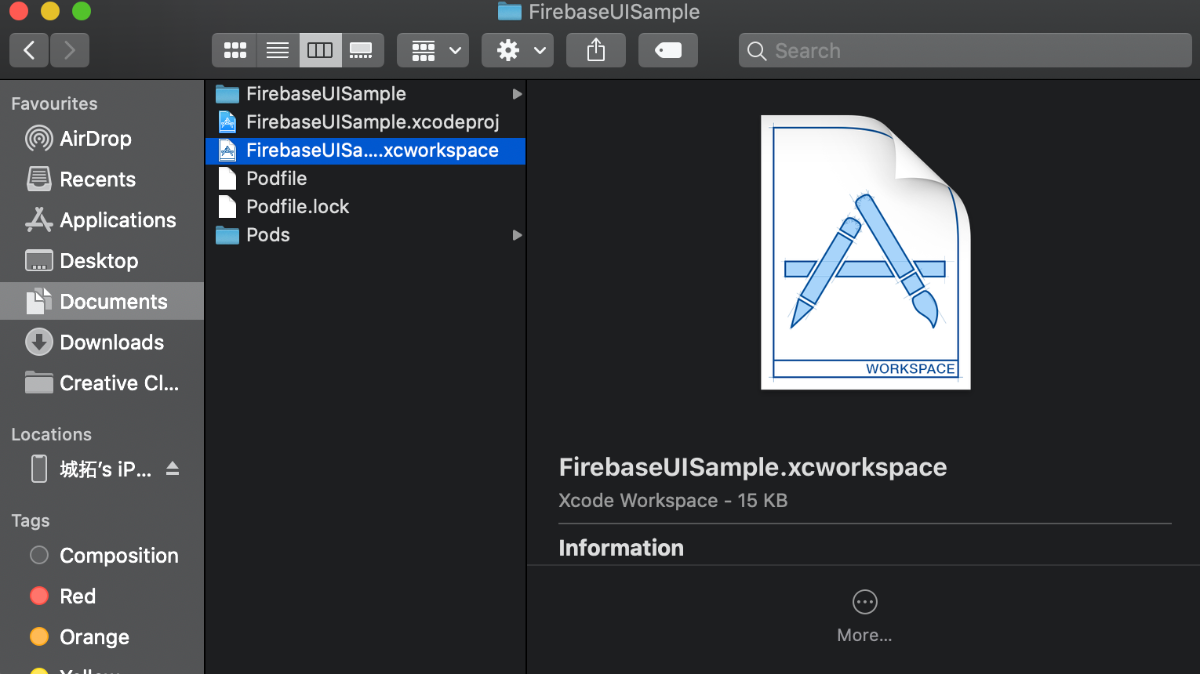Select the Red tag
Image resolution: width=1200 pixels, height=674 pixels.
[x=102, y=596]
